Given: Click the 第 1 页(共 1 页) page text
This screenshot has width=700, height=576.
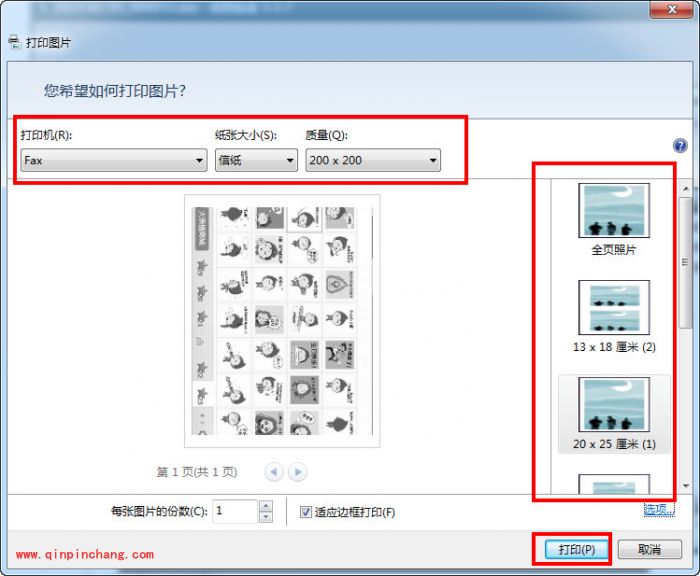Looking at the screenshot, I should pos(196,472).
